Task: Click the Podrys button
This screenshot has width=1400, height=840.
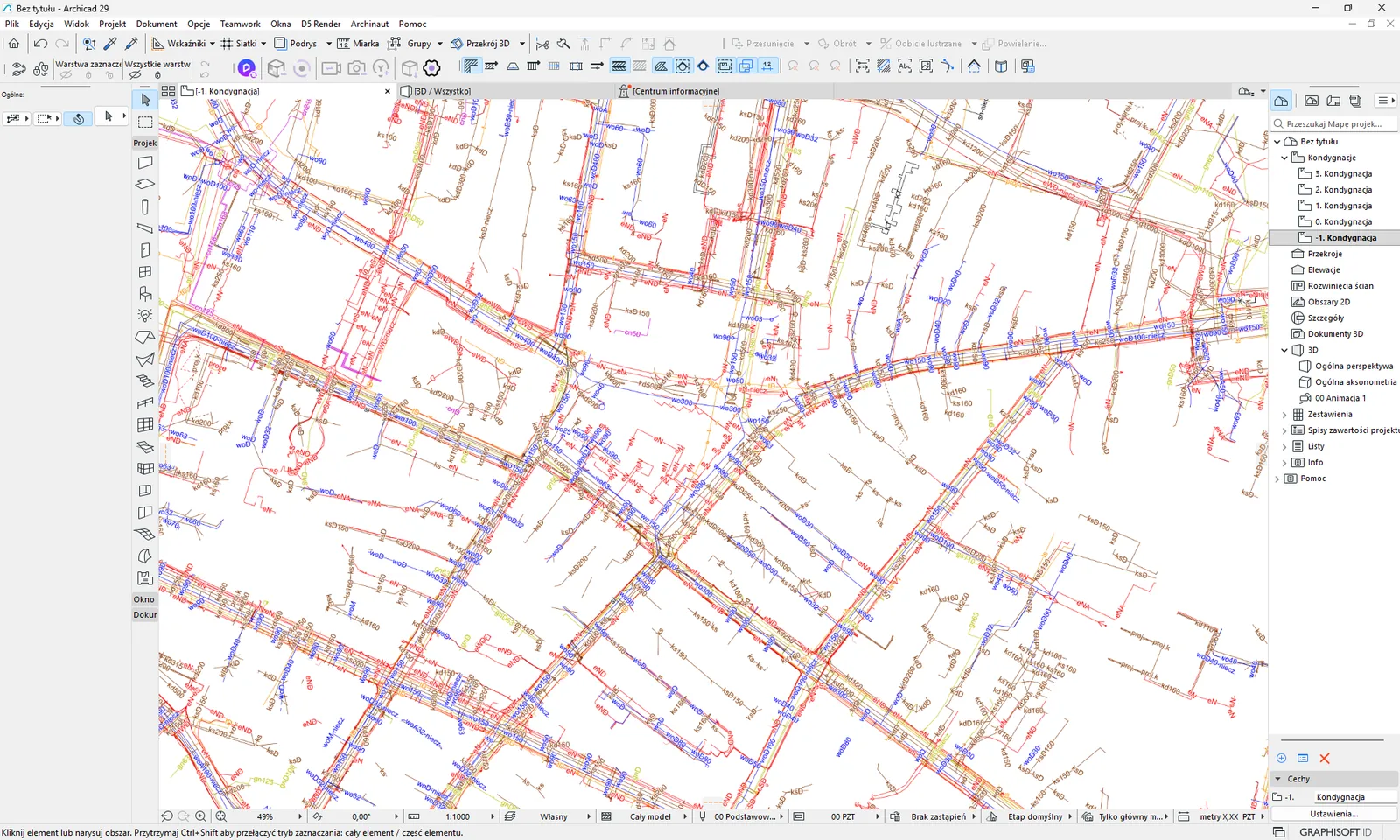Action: 296,43
